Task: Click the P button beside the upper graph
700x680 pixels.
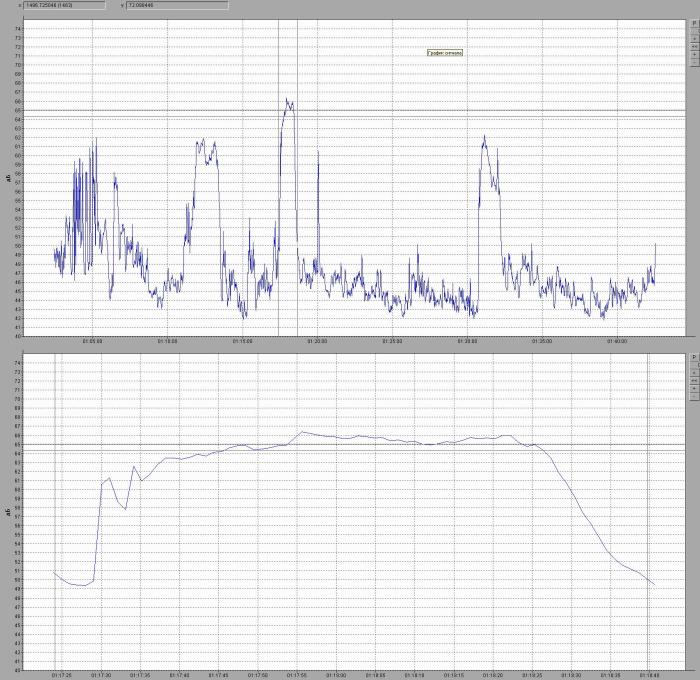Action: click(694, 24)
